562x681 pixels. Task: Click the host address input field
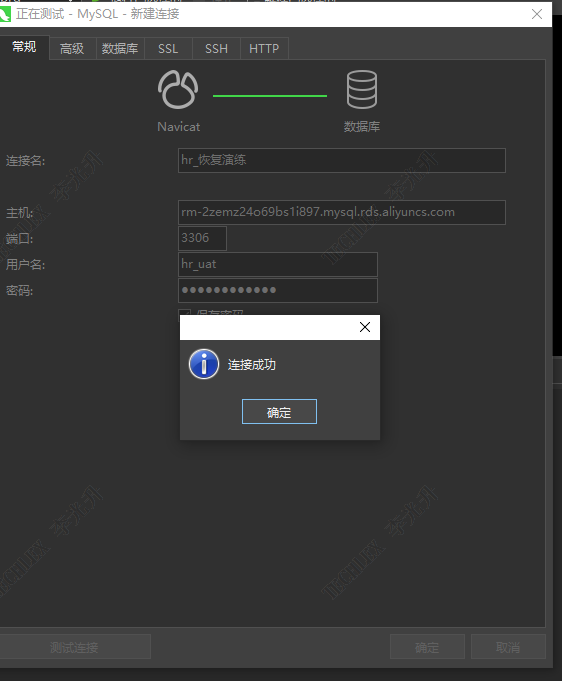click(342, 212)
